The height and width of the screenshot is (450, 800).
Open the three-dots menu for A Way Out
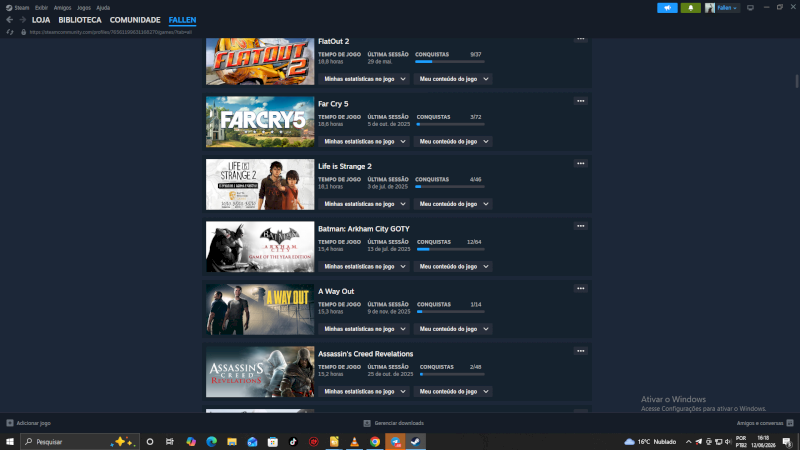coord(581,288)
